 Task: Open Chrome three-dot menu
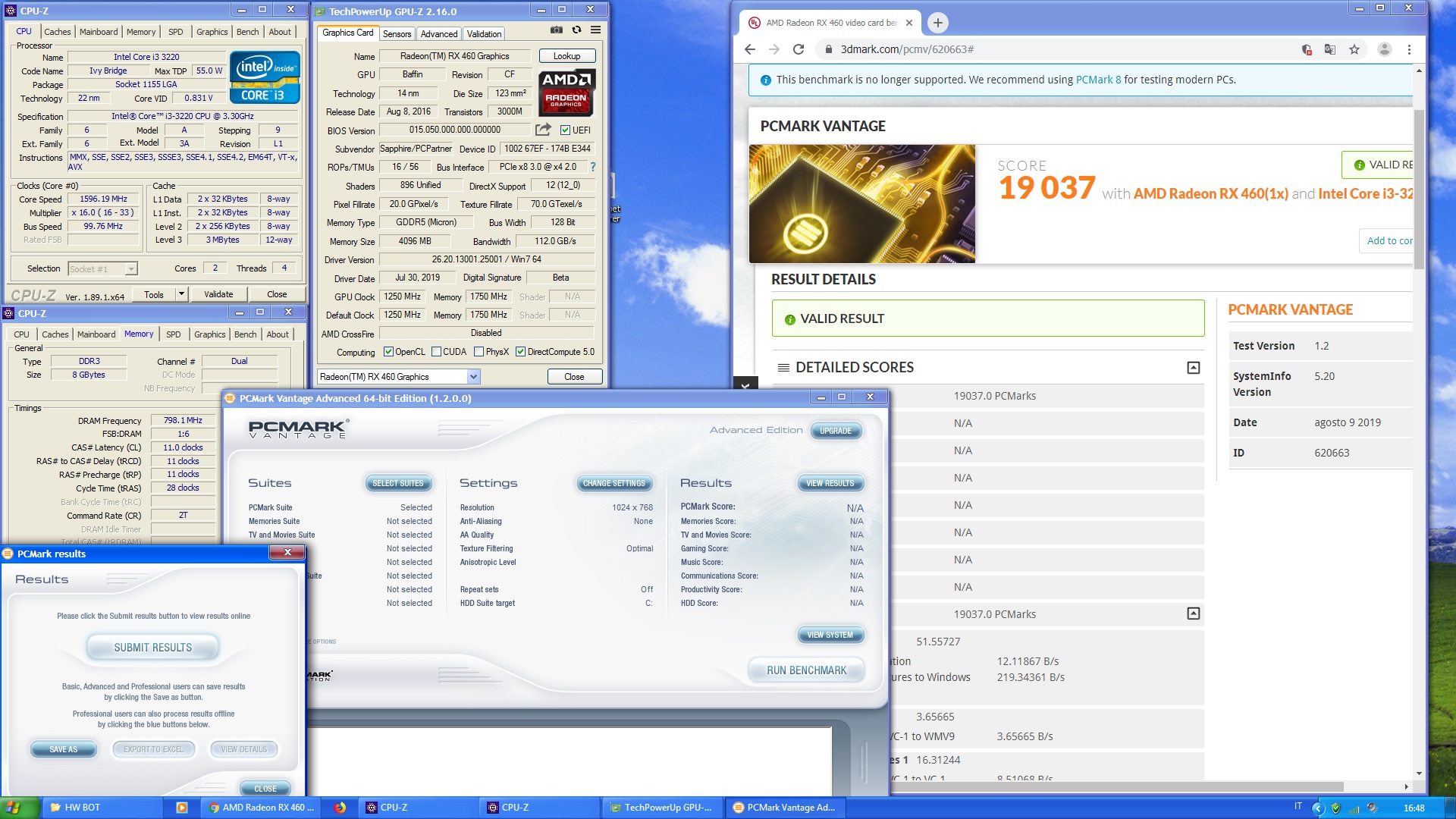pos(1409,49)
